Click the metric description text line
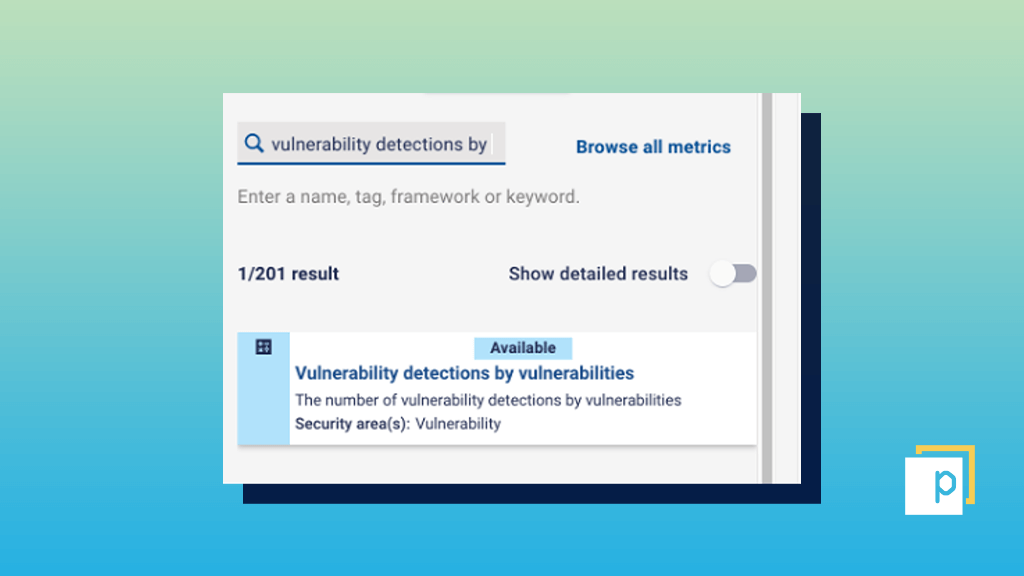 pos(488,400)
